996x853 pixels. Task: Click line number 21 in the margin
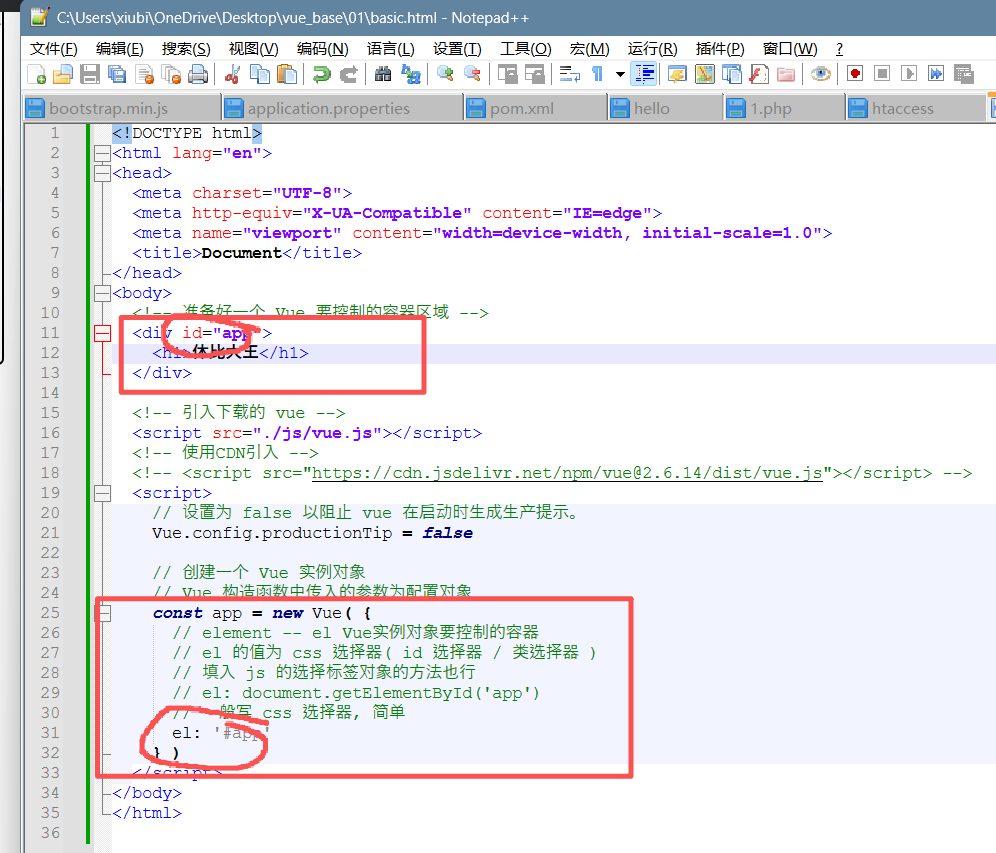[49, 533]
